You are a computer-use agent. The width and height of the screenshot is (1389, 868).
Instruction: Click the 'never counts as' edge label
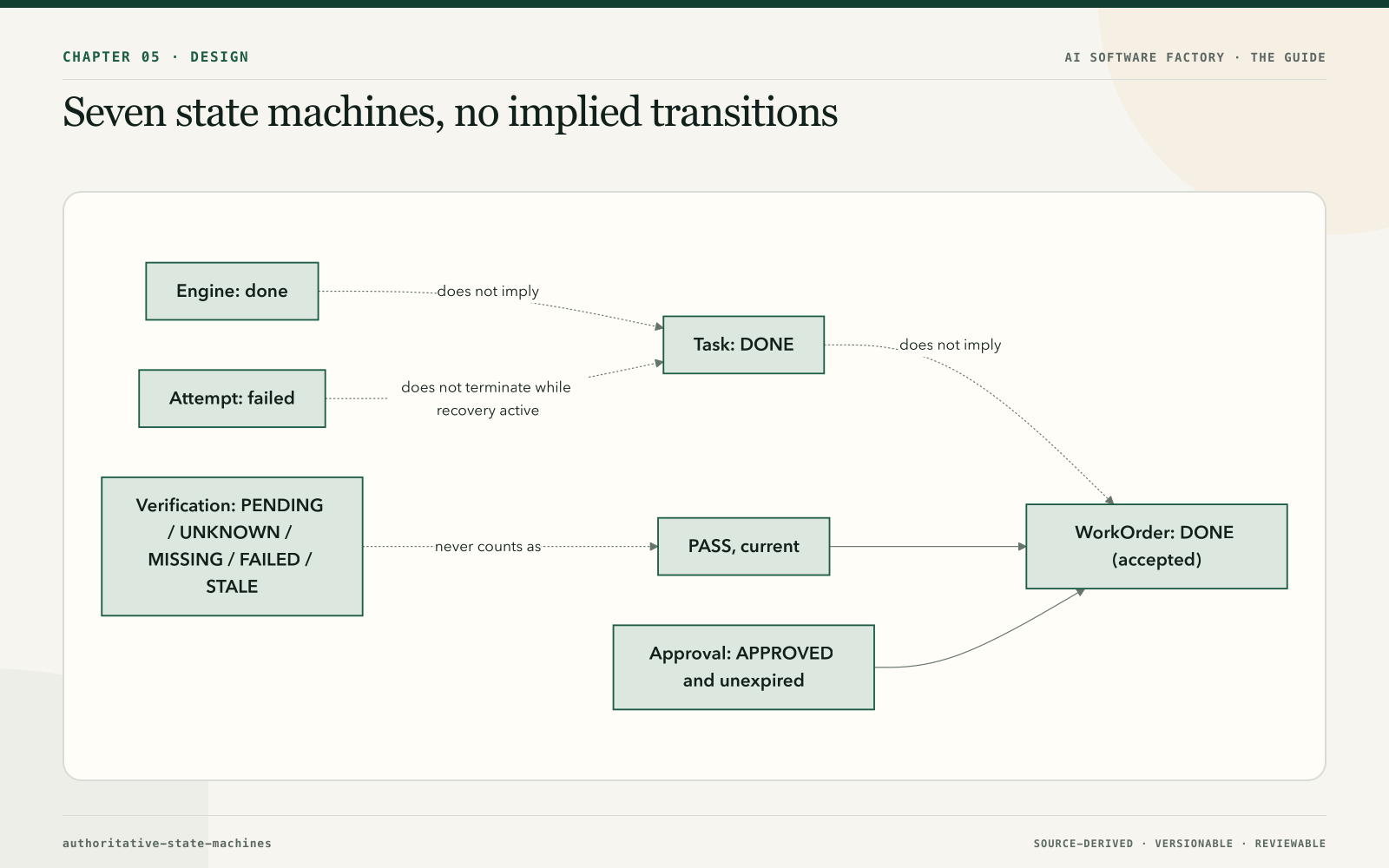(488, 547)
